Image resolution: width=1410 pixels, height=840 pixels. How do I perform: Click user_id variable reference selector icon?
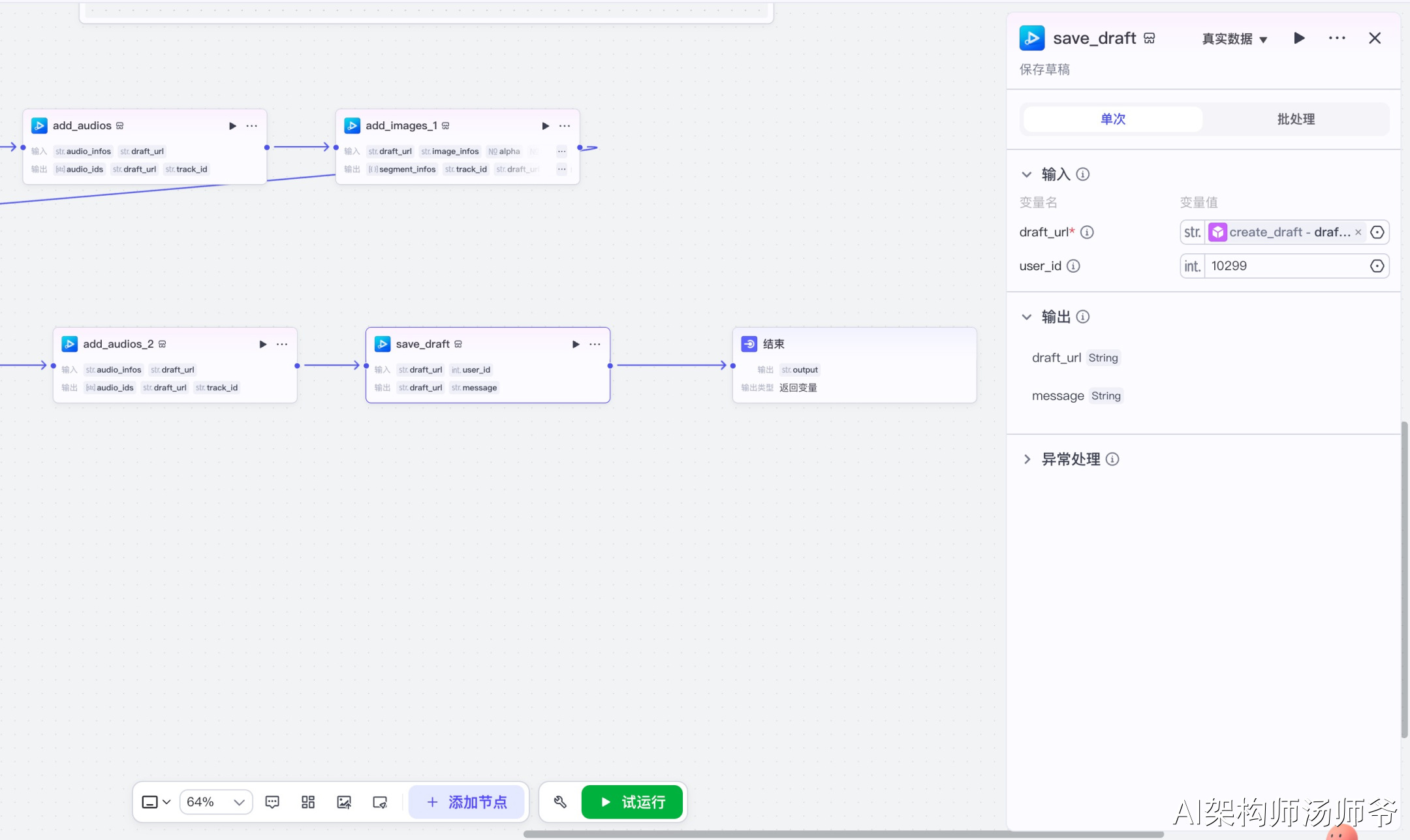(x=1377, y=266)
